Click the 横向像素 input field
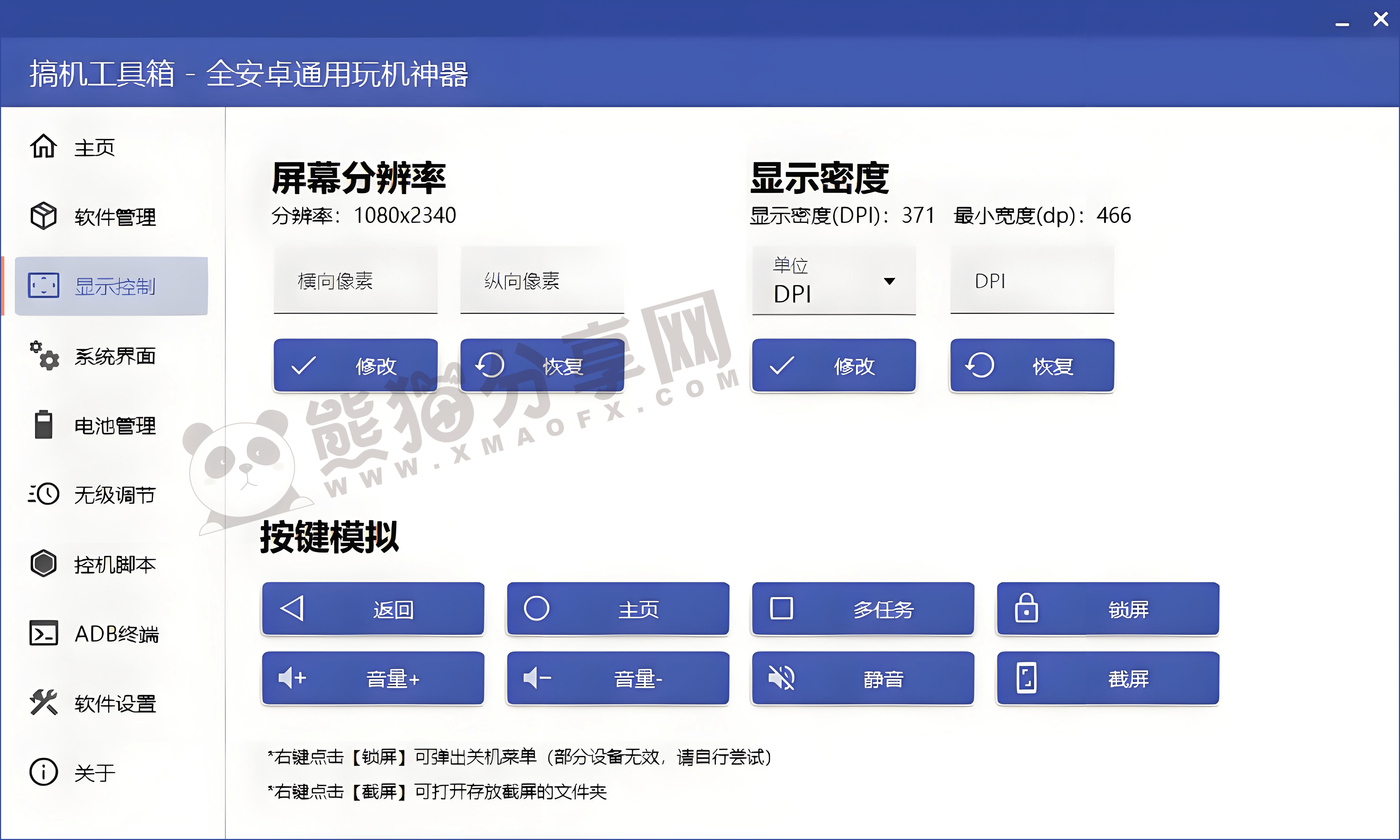 (x=355, y=281)
